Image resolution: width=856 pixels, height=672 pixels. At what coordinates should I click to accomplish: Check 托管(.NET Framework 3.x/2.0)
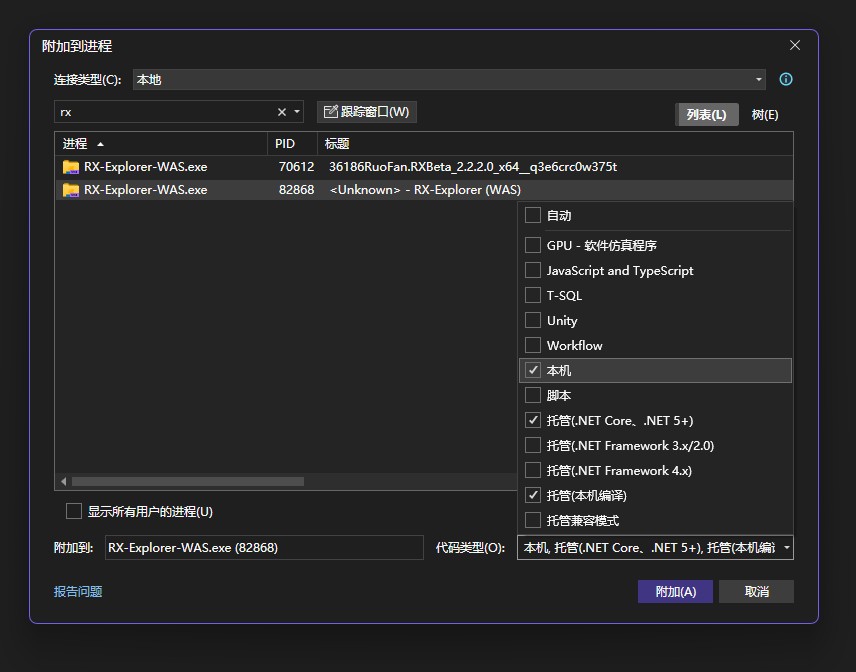[532, 445]
